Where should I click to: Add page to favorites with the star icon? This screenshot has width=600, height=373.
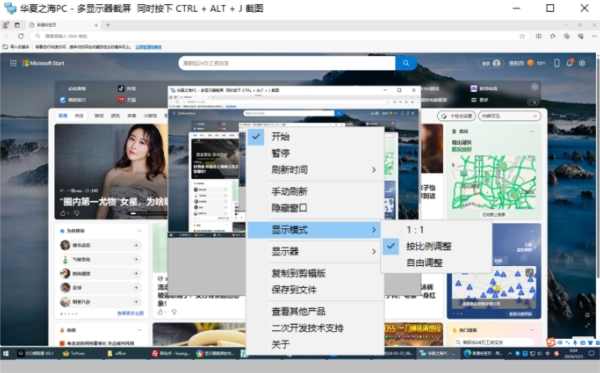click(522, 36)
